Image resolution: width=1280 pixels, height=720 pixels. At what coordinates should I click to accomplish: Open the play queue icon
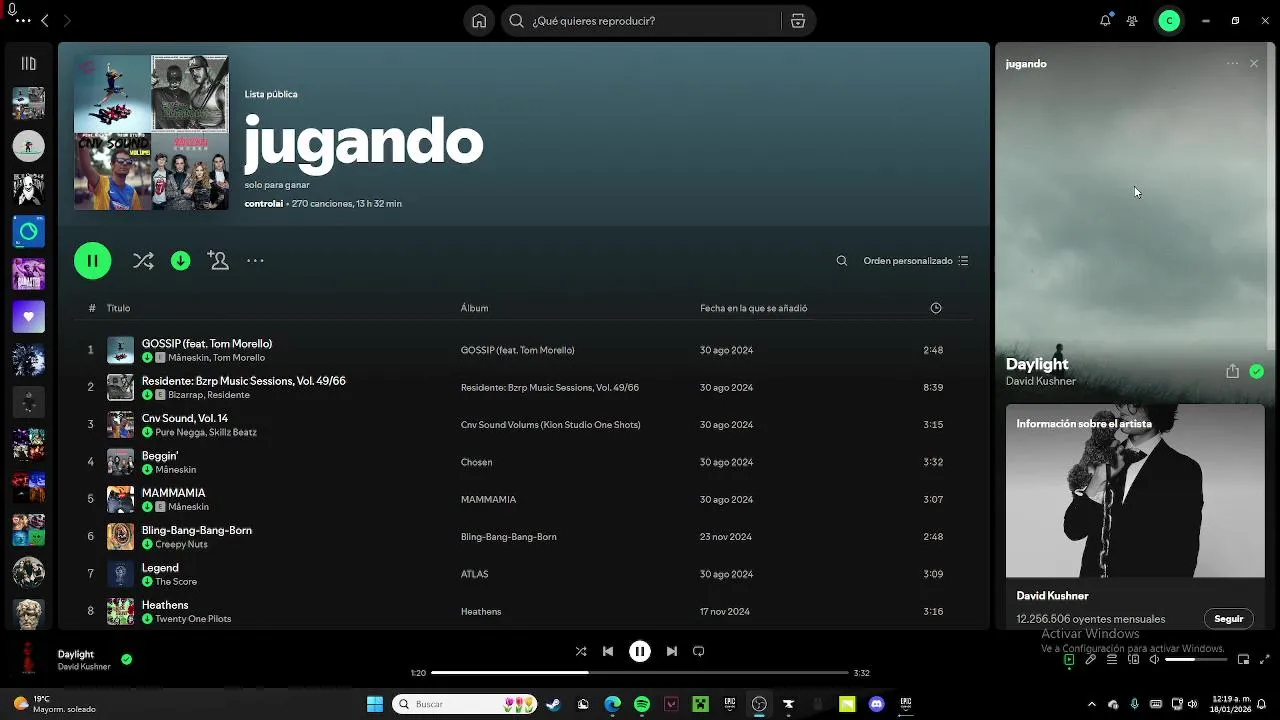(1112, 660)
